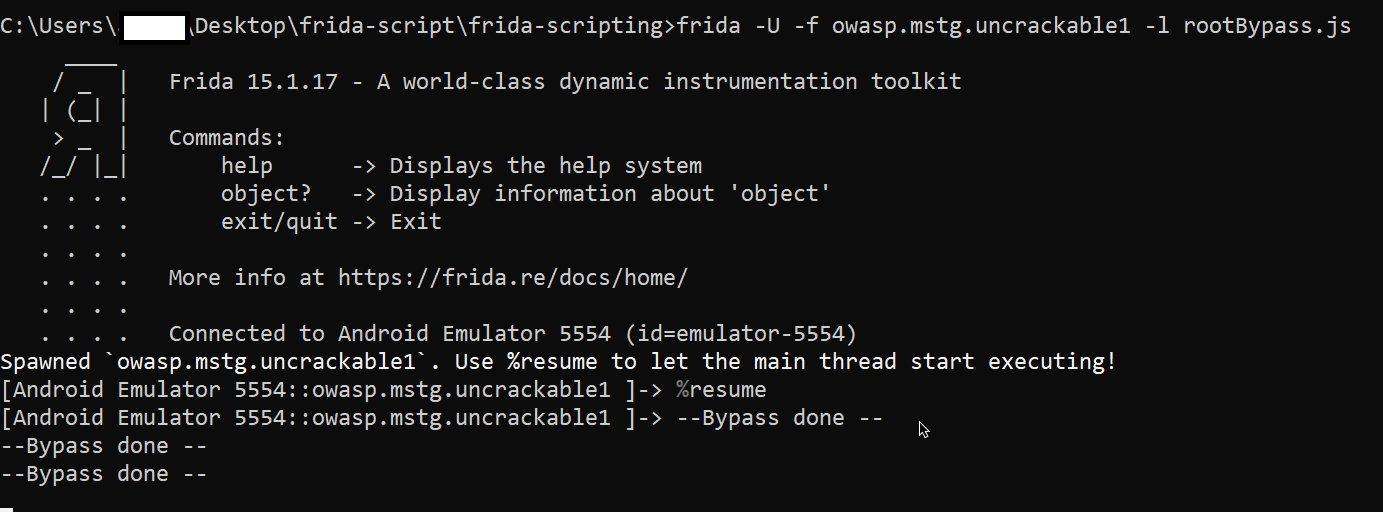Click the redacted username block in the path
This screenshot has height=512, width=1383.
pyautogui.click(x=153, y=27)
